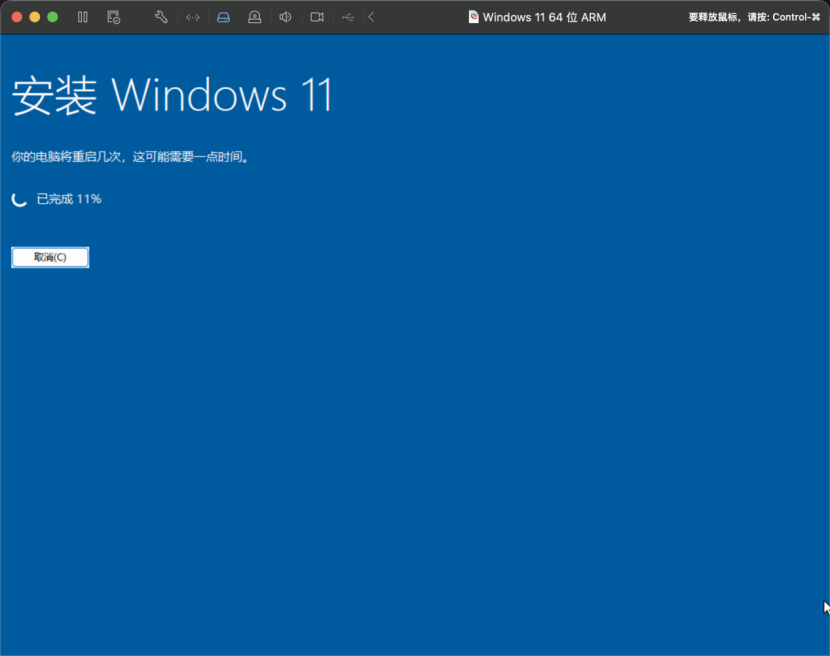Click the camera device icon
The height and width of the screenshot is (656, 830).
coord(317,17)
